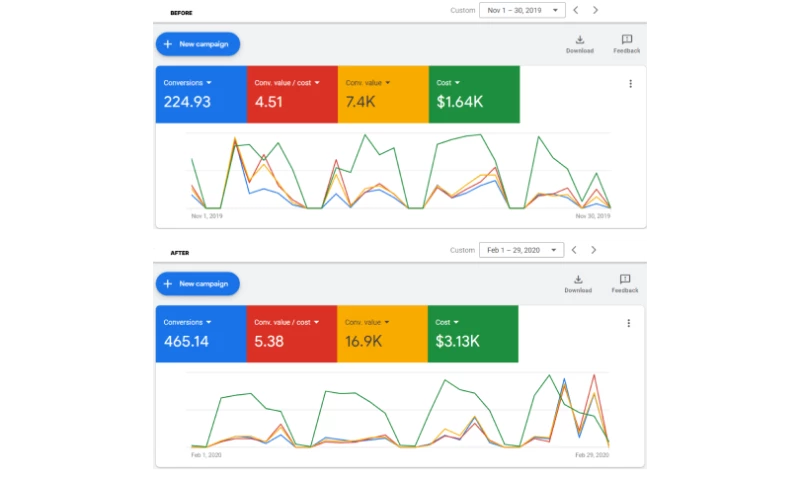Click the Download icon in the November 2019 panel
The width and height of the screenshot is (800, 480).
pyautogui.click(x=579, y=41)
